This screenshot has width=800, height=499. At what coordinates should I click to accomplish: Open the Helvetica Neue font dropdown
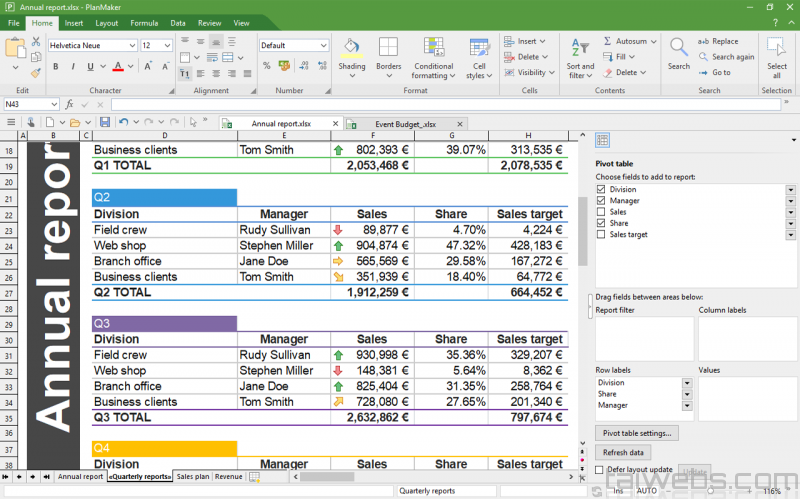[132, 46]
